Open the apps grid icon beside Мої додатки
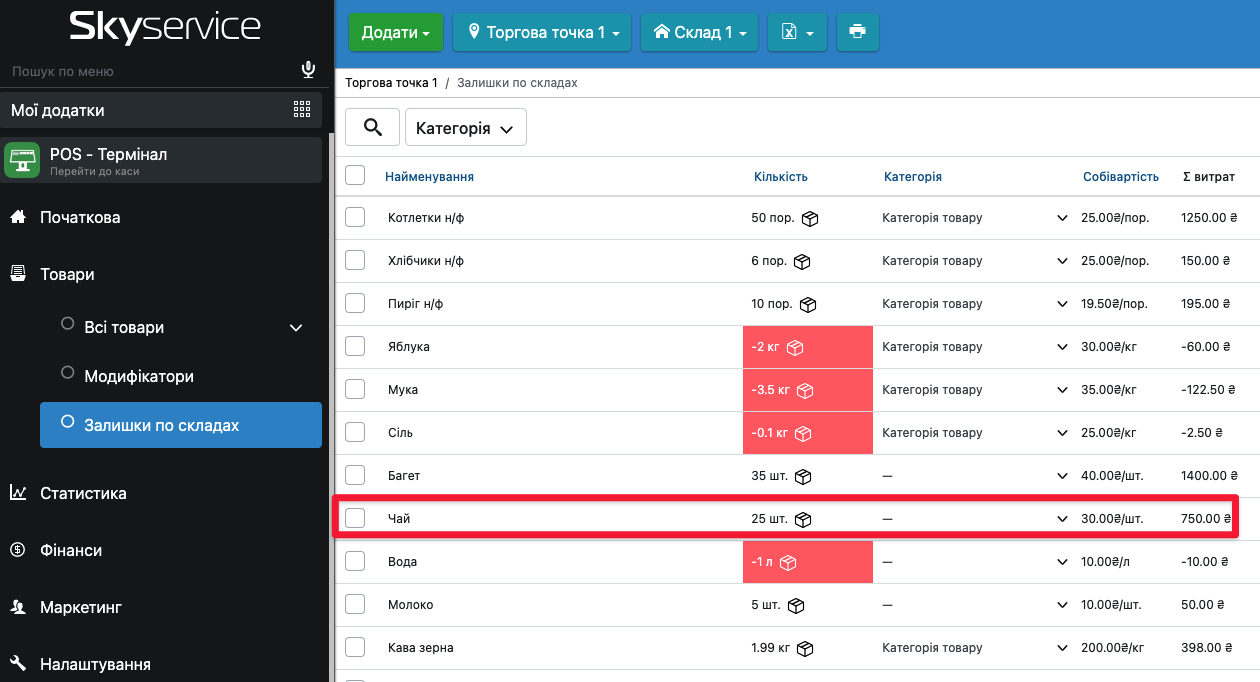This screenshot has height=682, width=1260. 302,110
